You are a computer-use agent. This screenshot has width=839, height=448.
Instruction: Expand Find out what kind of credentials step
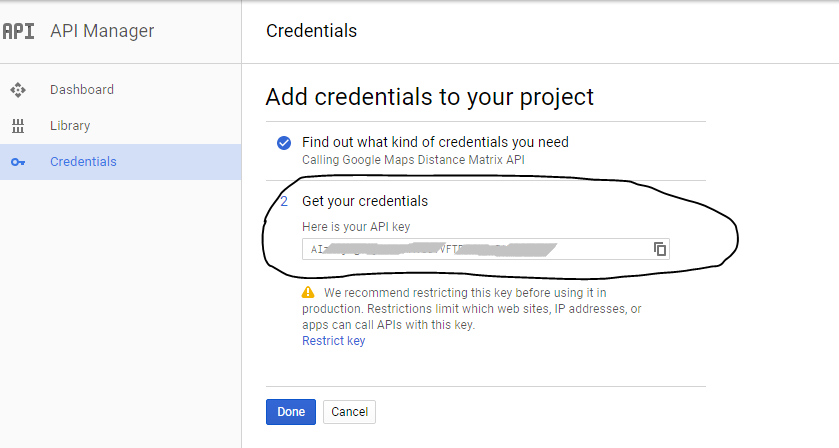(435, 142)
